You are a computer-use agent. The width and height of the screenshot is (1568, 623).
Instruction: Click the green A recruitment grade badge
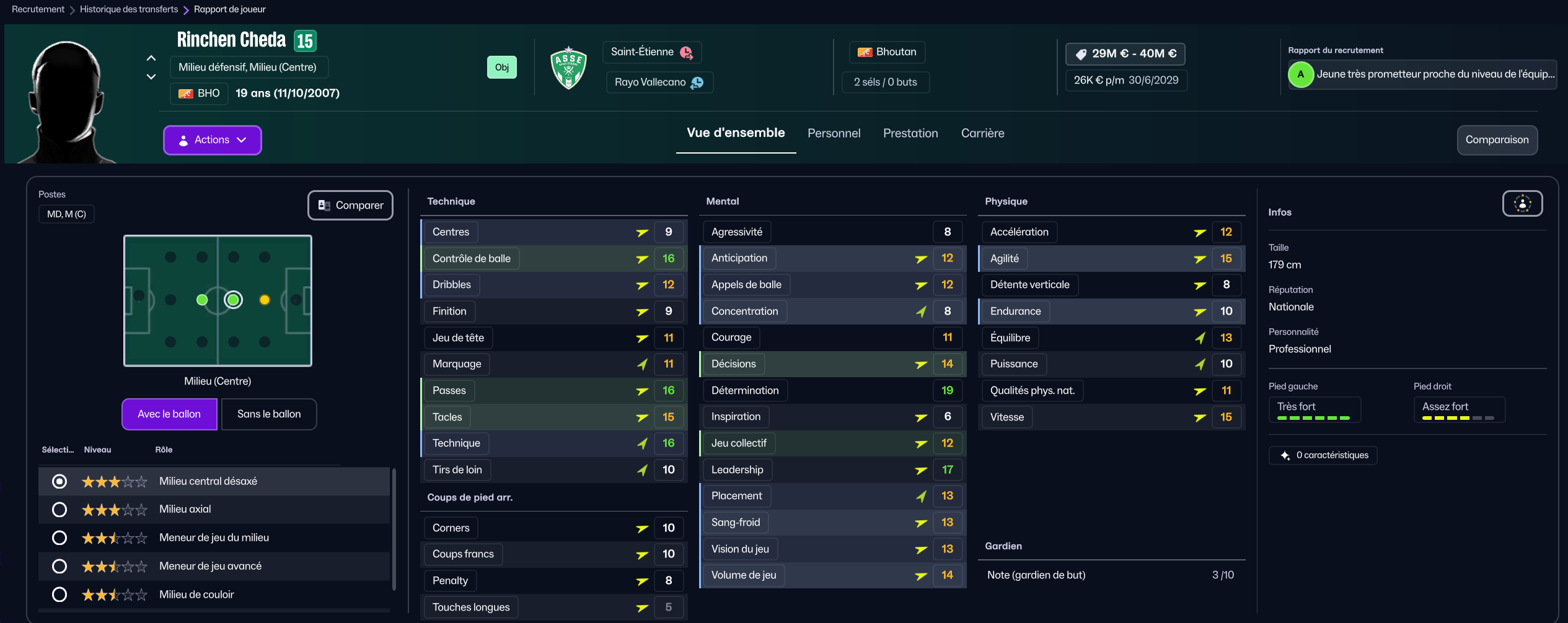coord(1300,74)
